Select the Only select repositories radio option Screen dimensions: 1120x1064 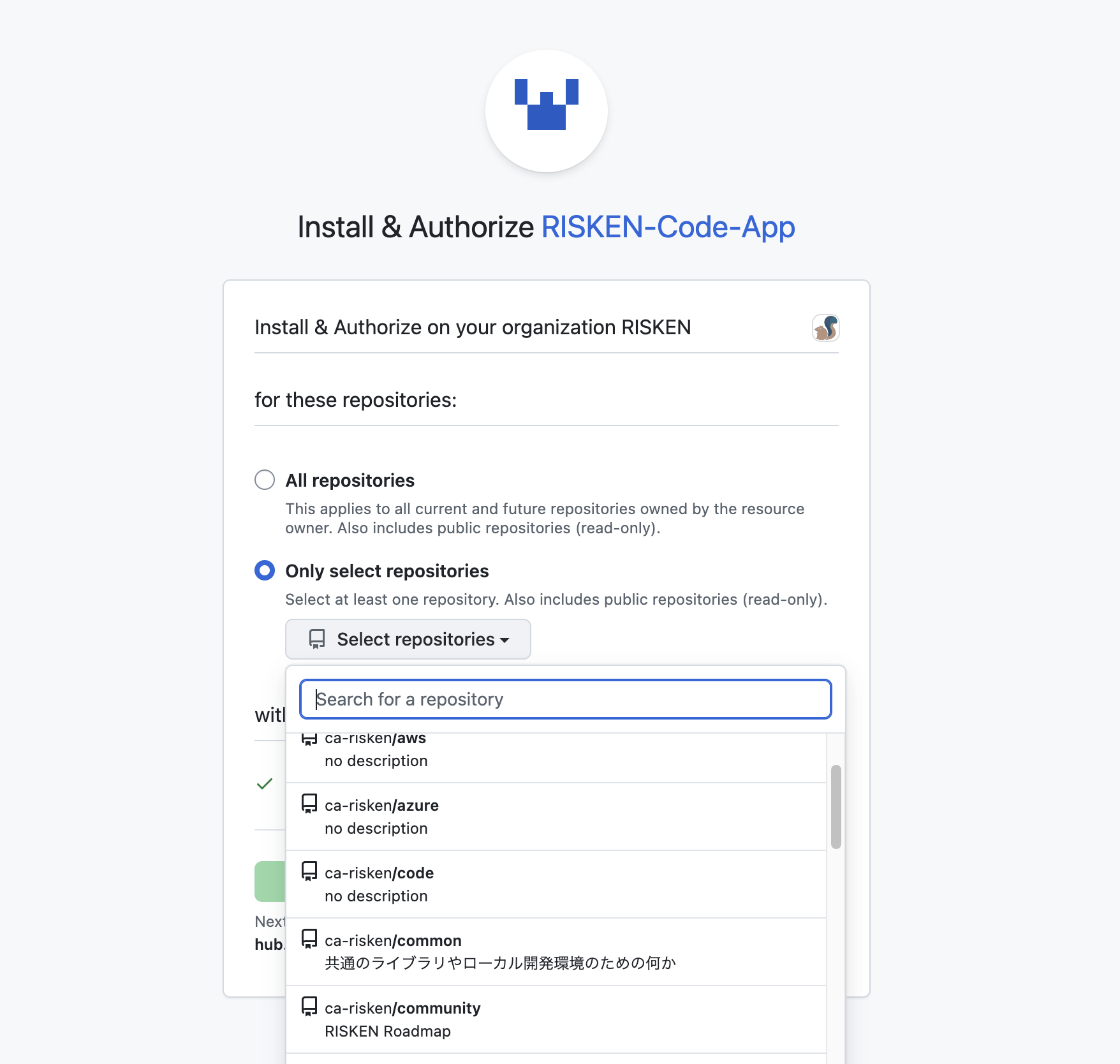(265, 570)
